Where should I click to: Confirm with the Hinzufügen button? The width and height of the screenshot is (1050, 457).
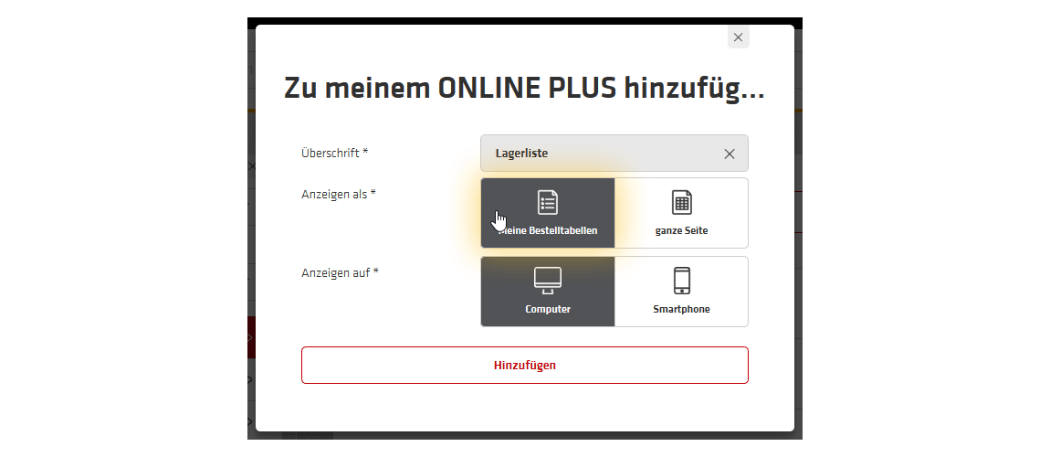pyautogui.click(x=525, y=365)
